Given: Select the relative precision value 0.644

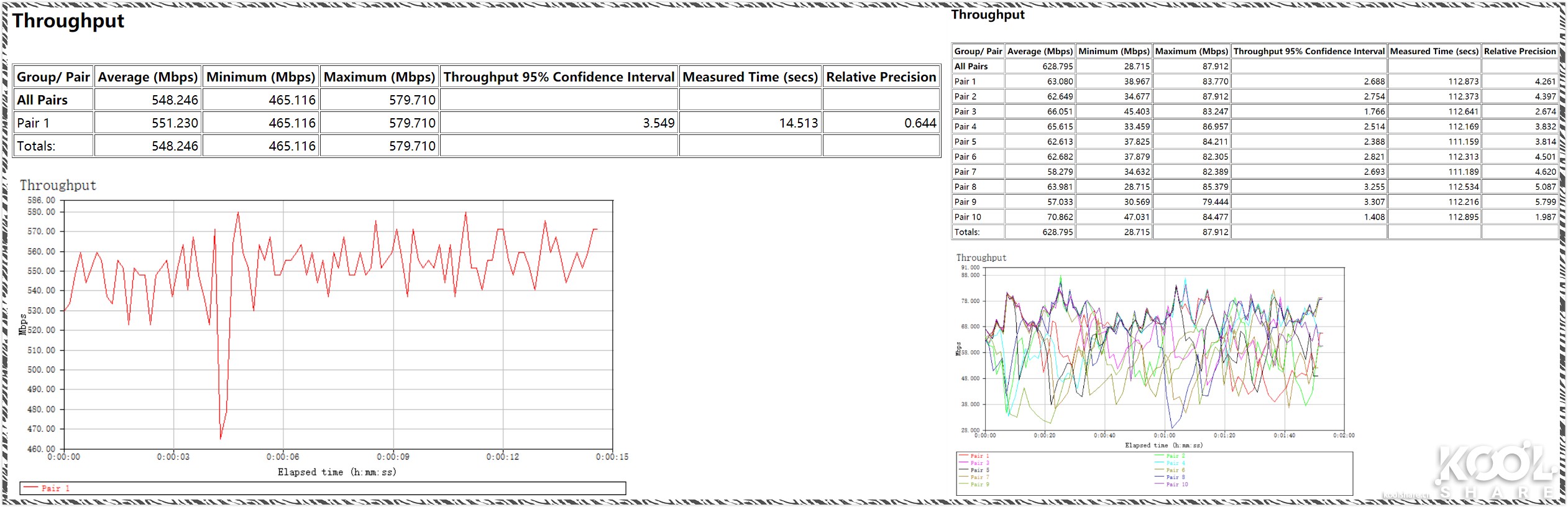Looking at the screenshot, I should [x=920, y=123].
